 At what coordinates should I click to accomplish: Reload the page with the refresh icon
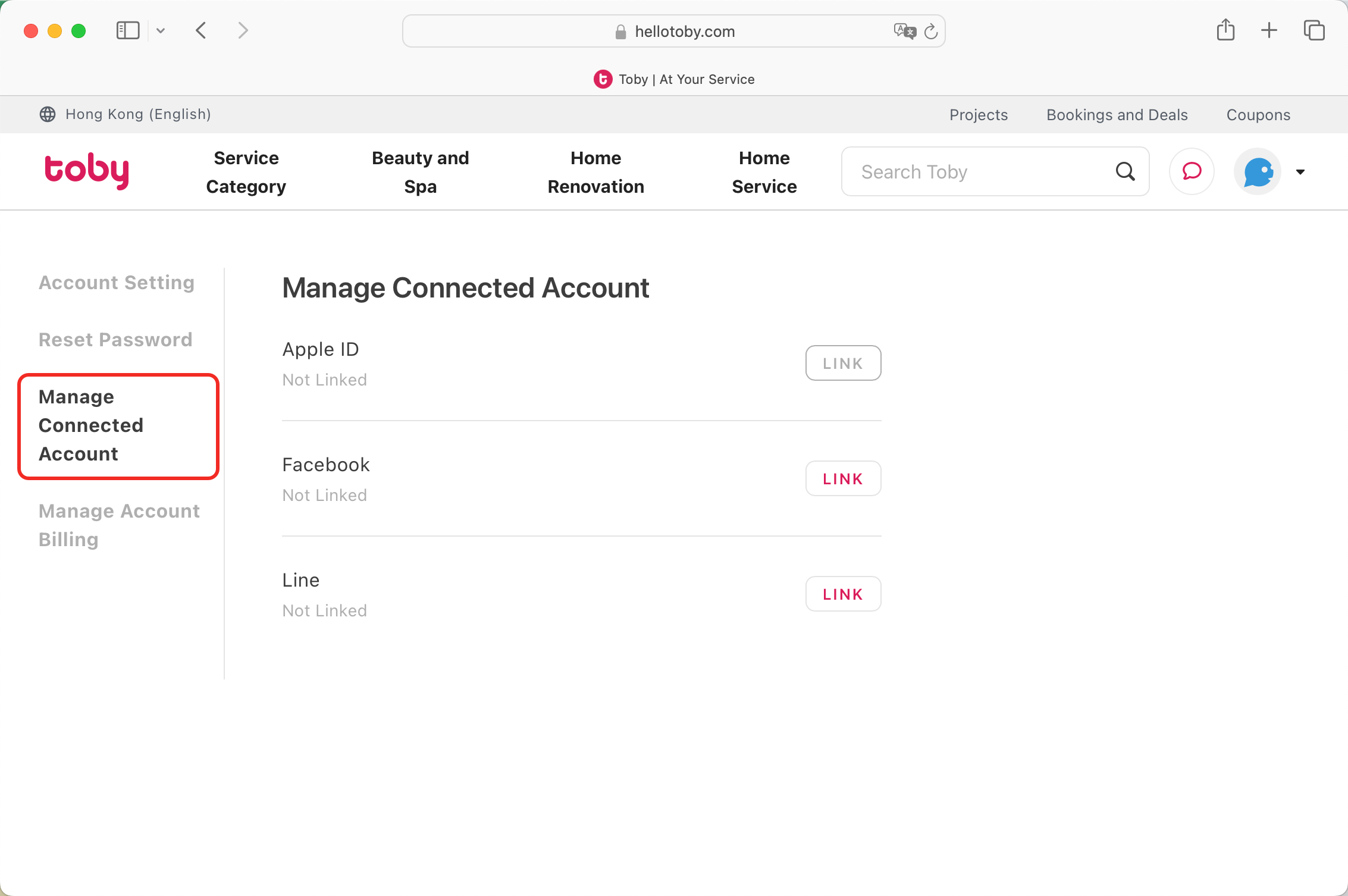pos(931,32)
